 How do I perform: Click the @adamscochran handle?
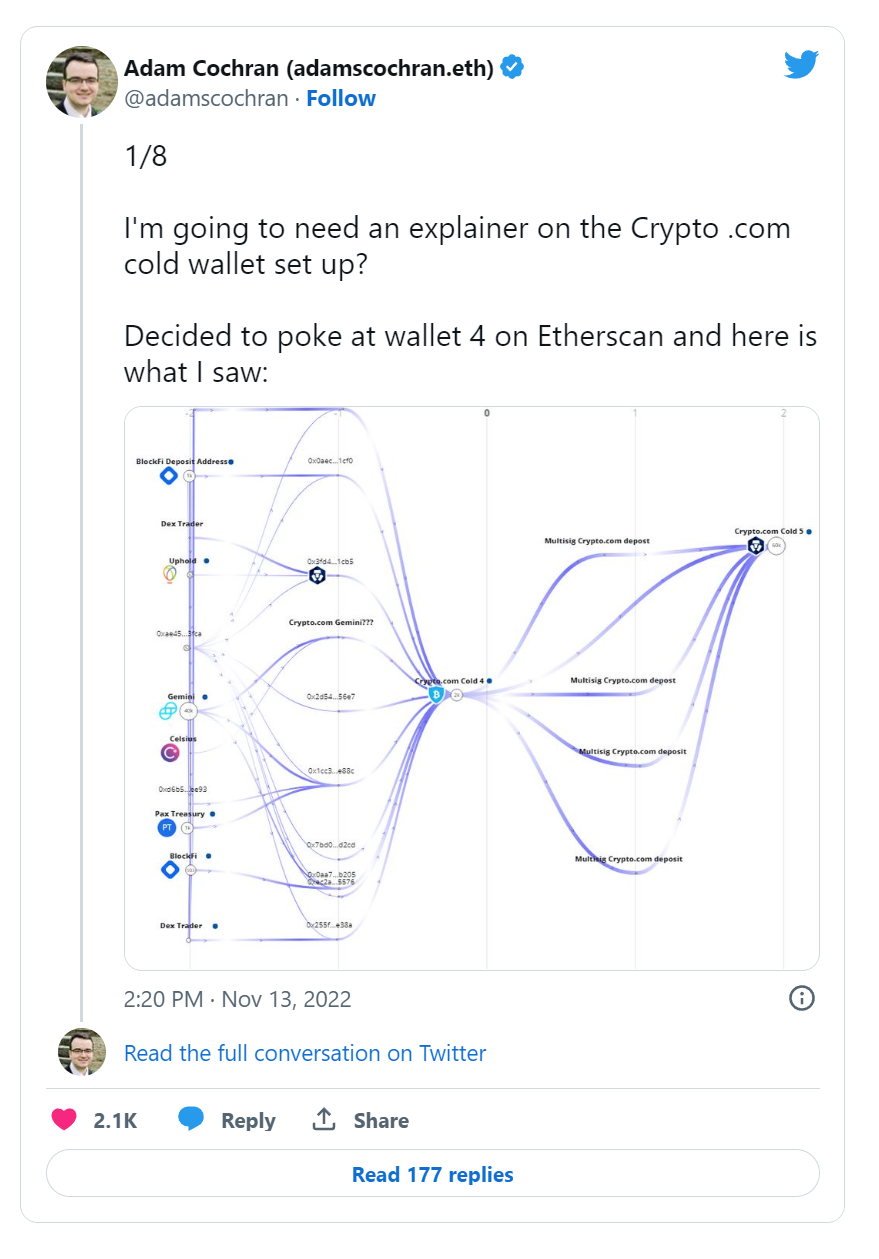(206, 98)
